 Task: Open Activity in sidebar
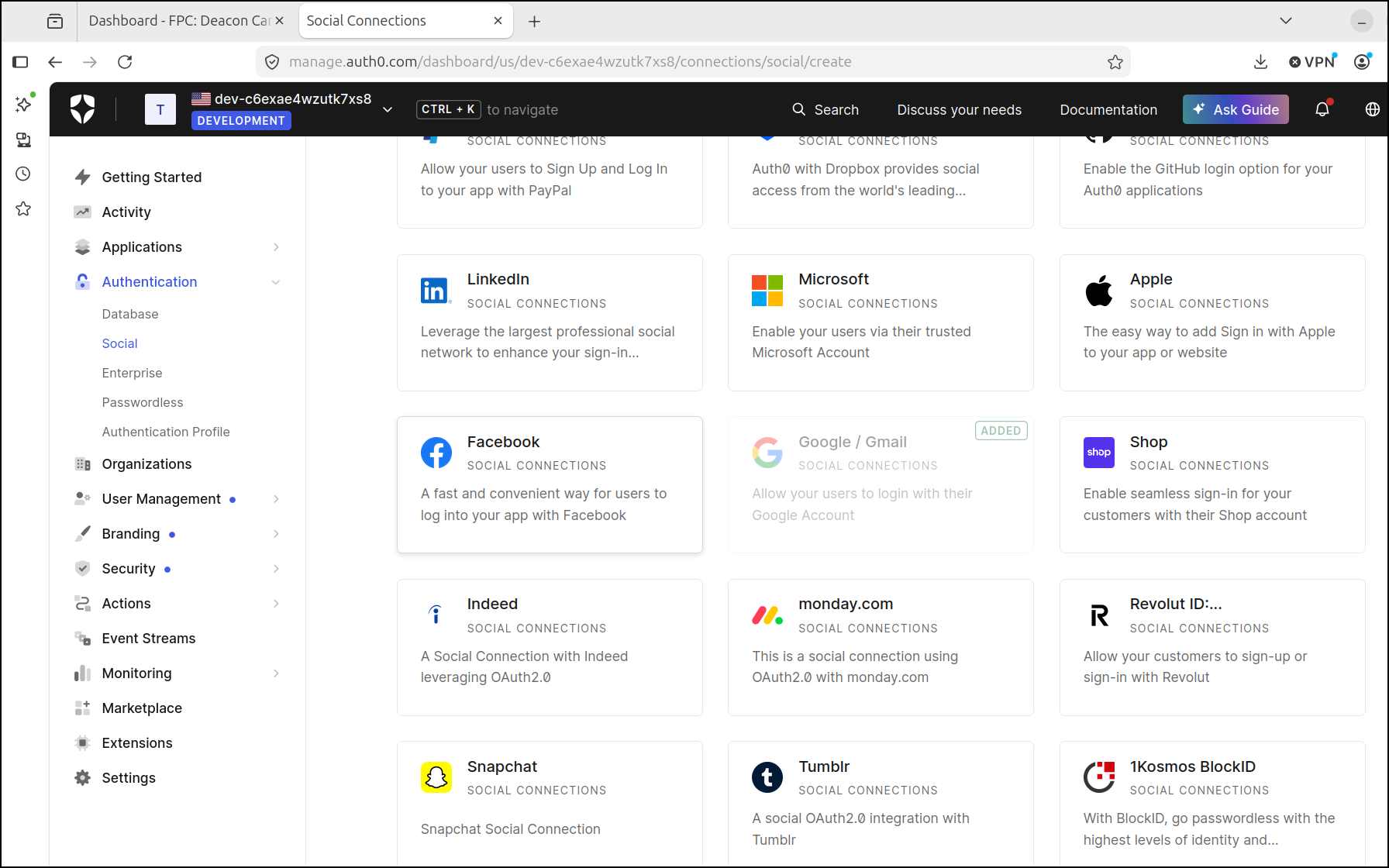[126, 212]
